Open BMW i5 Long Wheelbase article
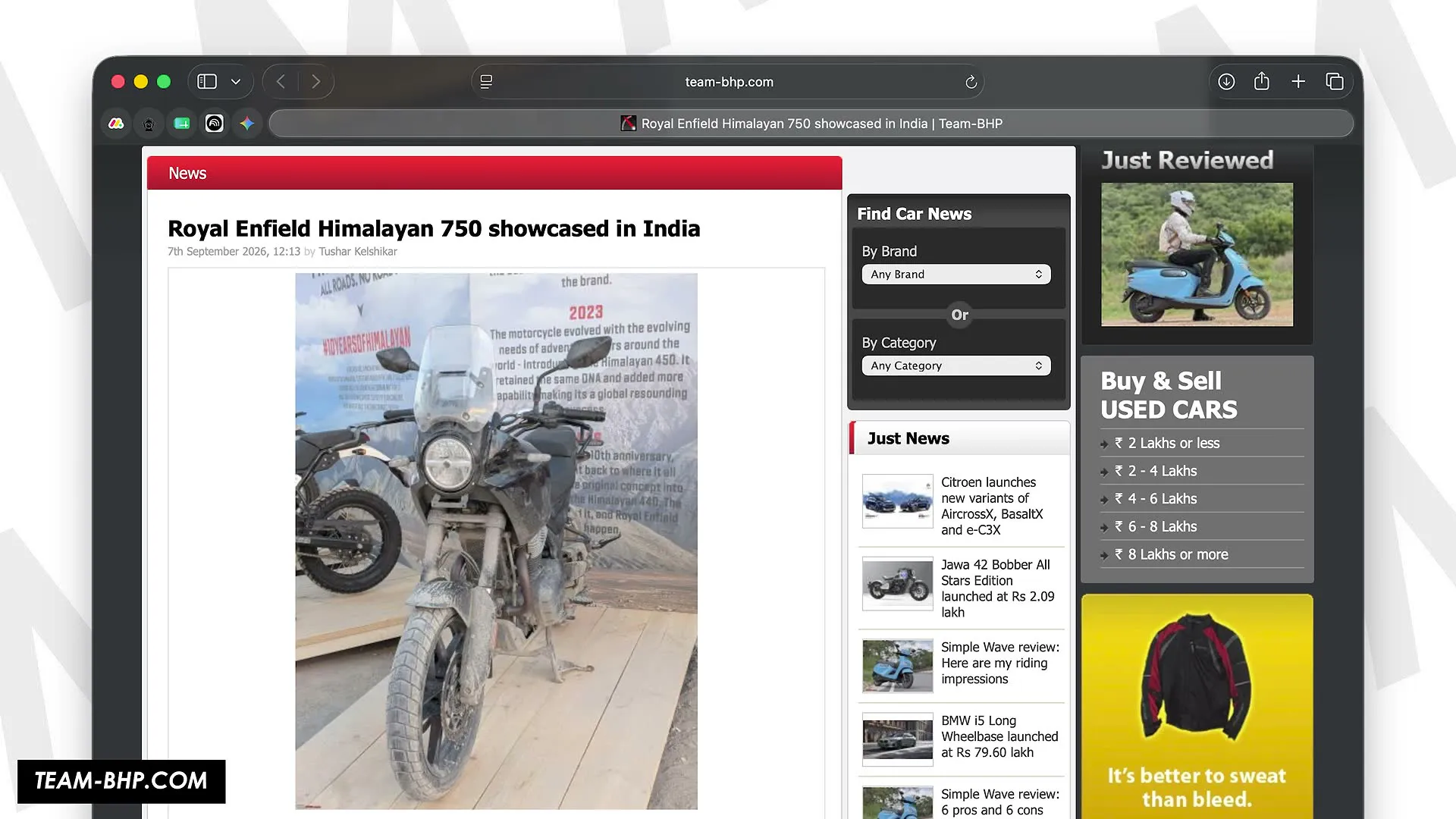The image size is (1456, 819). pos(999,736)
